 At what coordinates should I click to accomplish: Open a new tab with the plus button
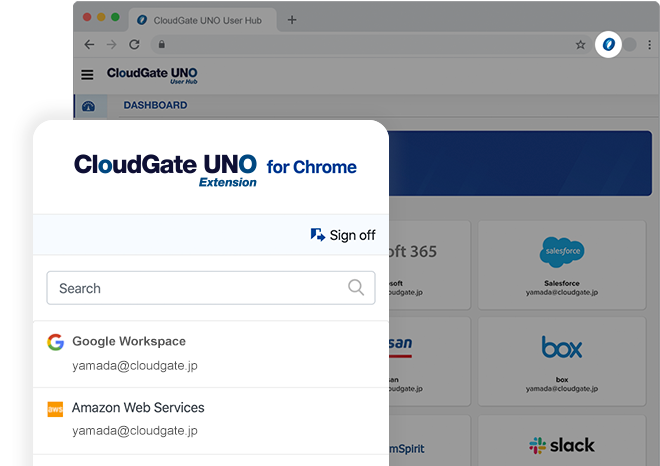pyautogui.click(x=292, y=20)
